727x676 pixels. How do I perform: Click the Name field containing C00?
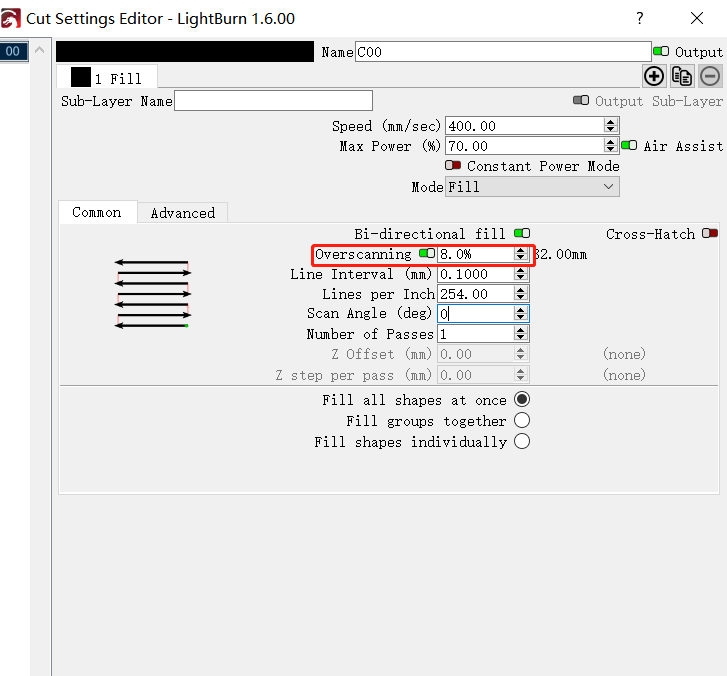(503, 51)
